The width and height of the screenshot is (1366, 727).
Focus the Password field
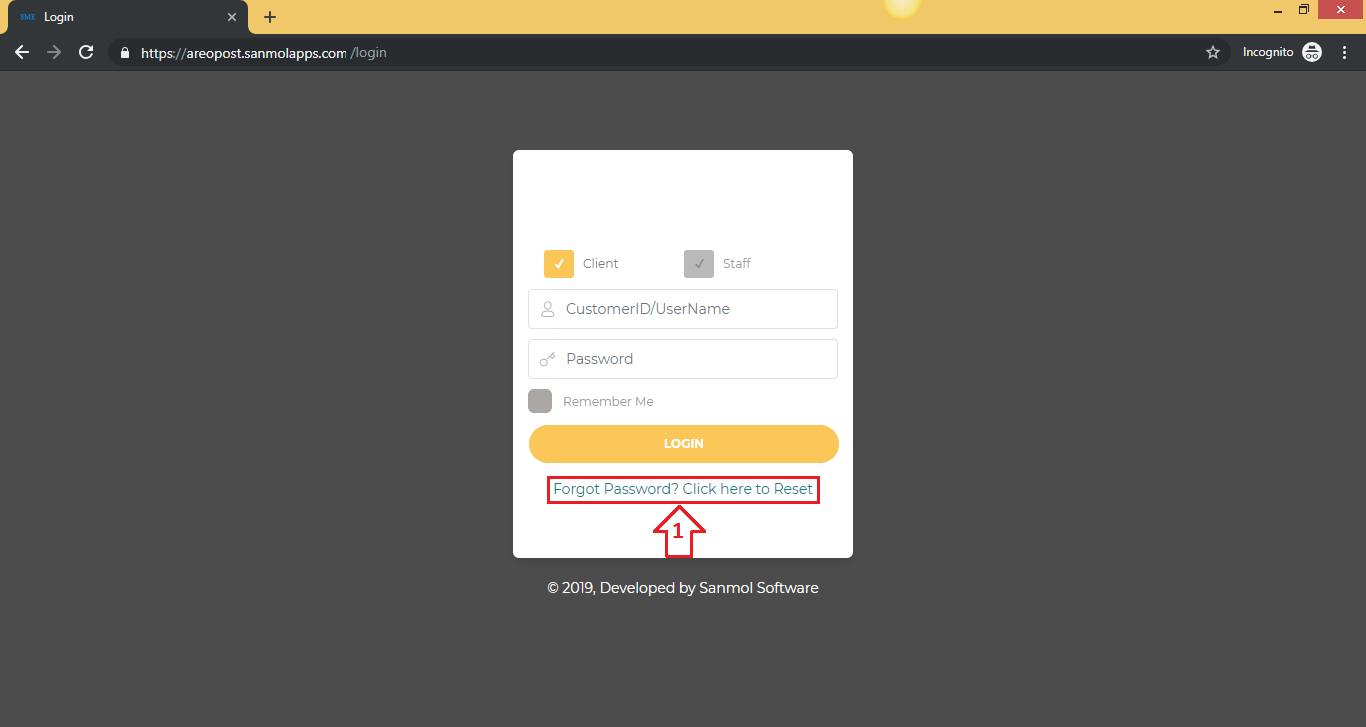683,359
